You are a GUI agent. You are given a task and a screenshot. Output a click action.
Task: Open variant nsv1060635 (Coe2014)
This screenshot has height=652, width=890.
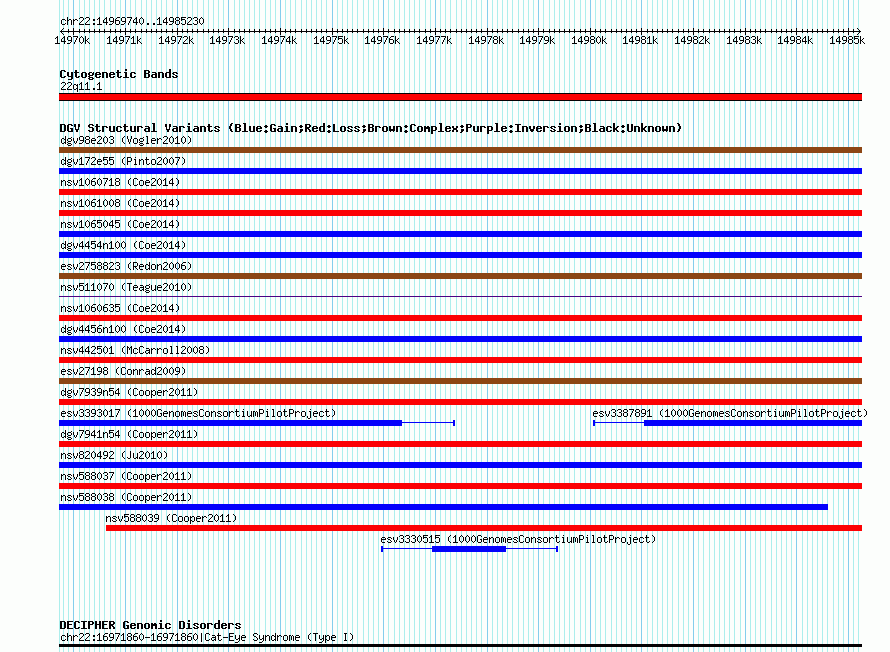(x=120, y=308)
